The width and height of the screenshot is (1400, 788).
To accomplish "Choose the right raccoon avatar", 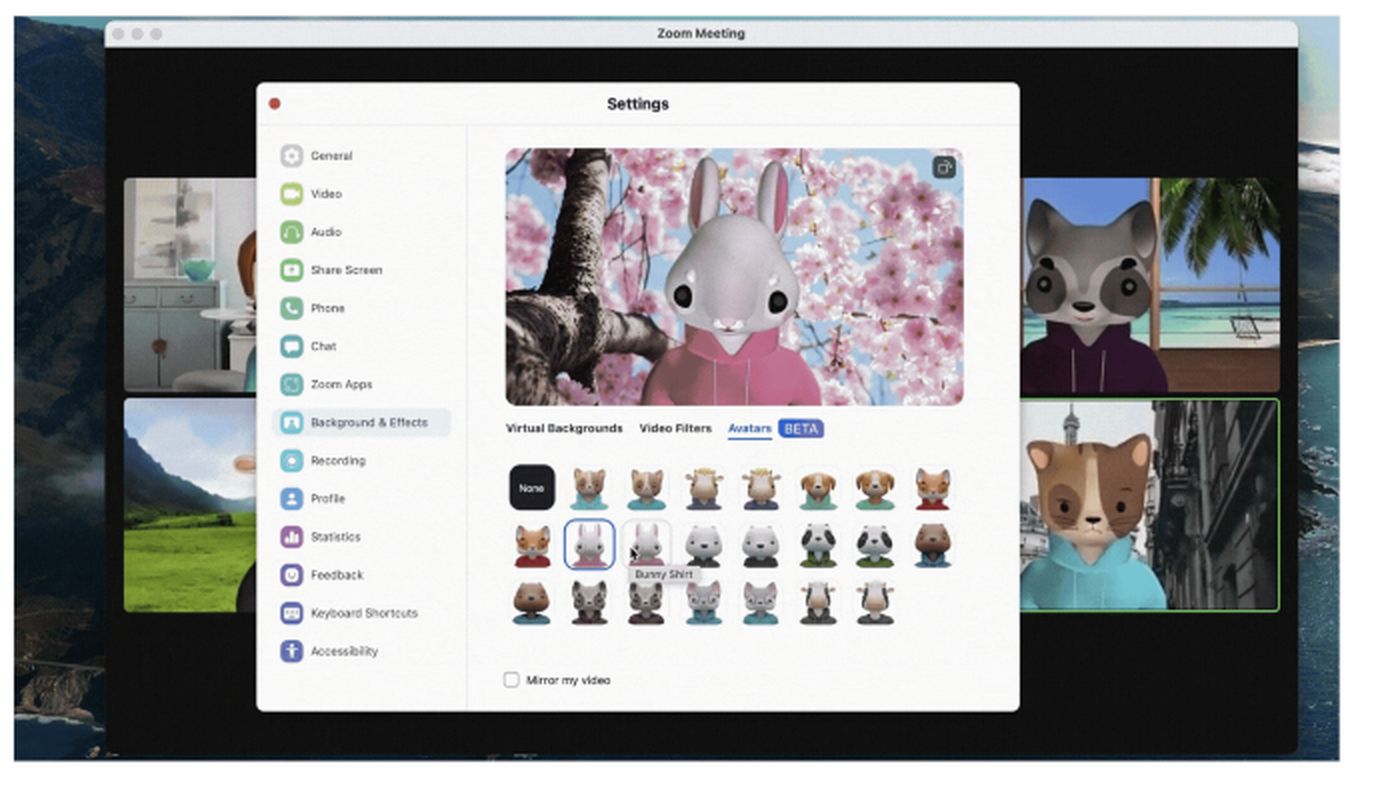I will point(647,603).
